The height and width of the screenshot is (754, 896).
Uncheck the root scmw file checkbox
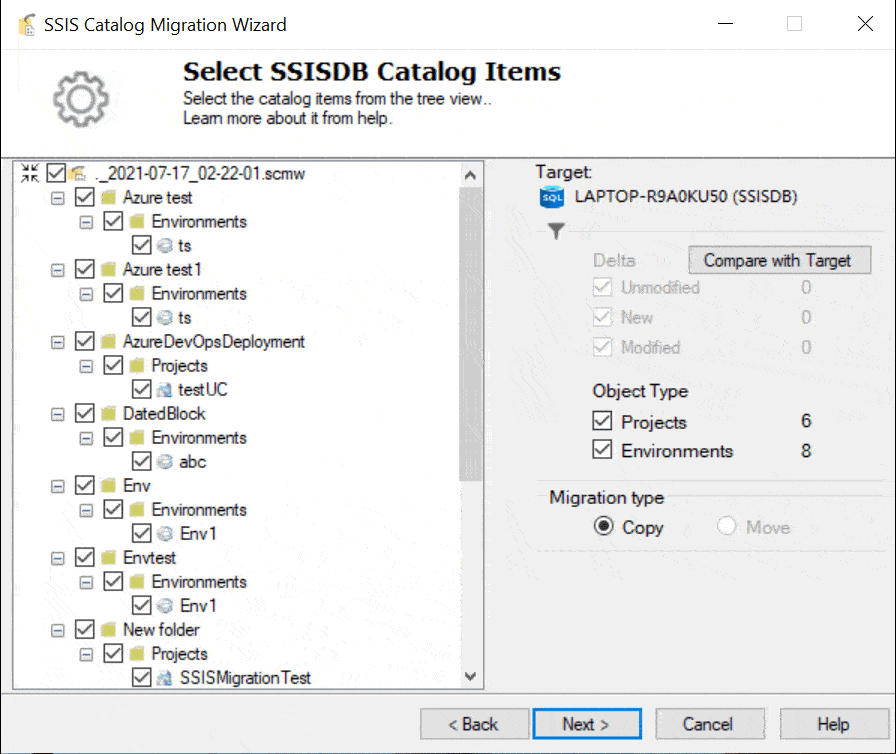point(56,173)
